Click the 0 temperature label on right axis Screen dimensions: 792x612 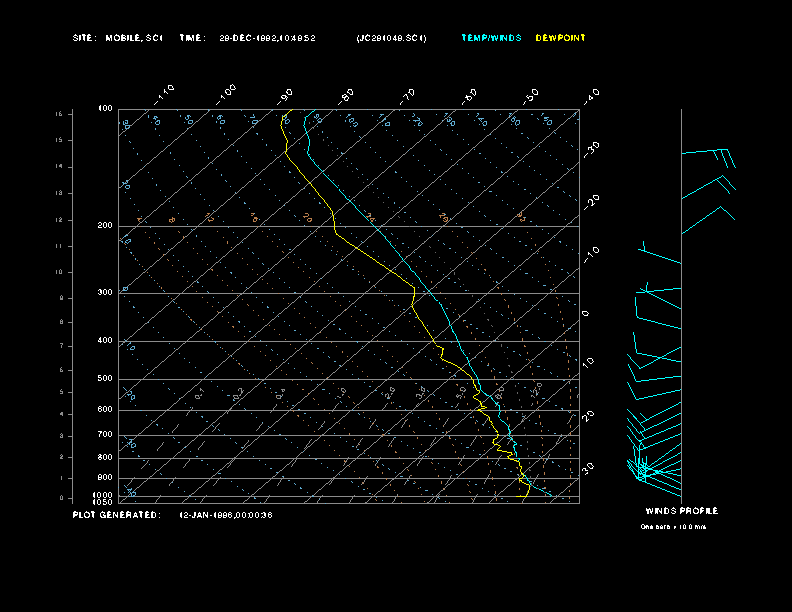[x=586, y=314]
